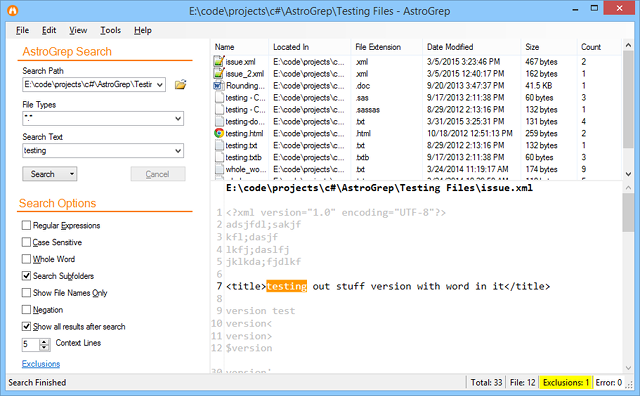Viewport: 640px width, 396px height.
Task: Click the Cancel button
Action: 158,174
